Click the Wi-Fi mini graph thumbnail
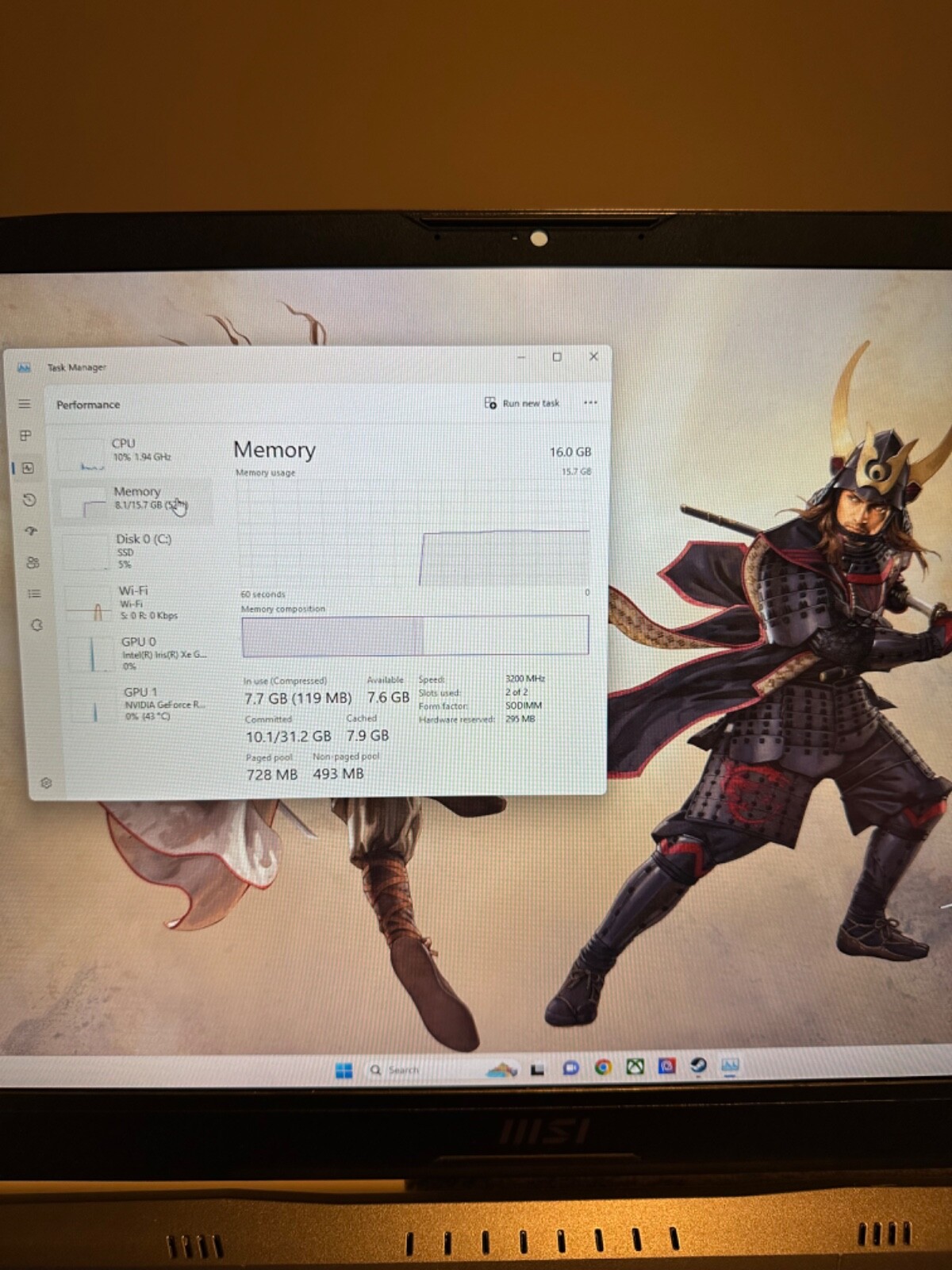Viewport: 952px width, 1270px height. pos(88,604)
